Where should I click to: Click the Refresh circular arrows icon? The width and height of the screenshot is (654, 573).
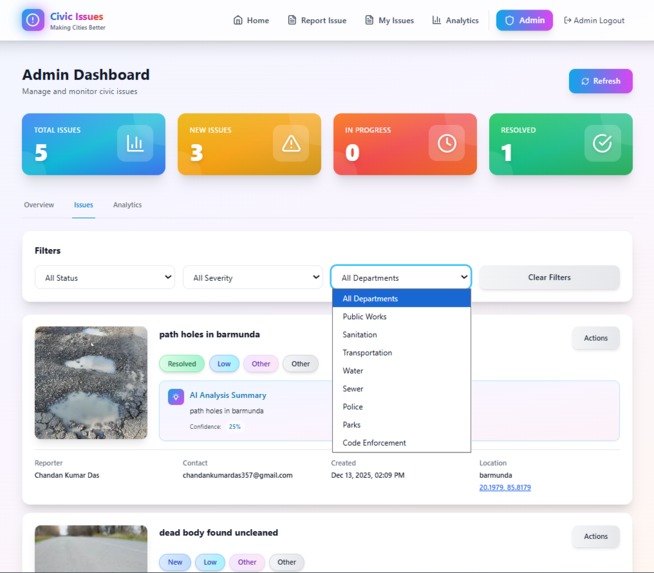pos(585,81)
